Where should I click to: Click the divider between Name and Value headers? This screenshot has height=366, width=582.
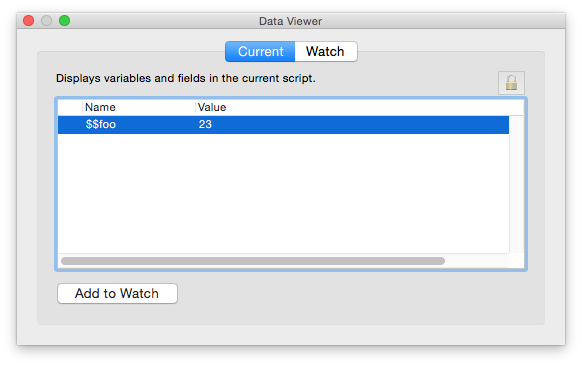pos(195,107)
